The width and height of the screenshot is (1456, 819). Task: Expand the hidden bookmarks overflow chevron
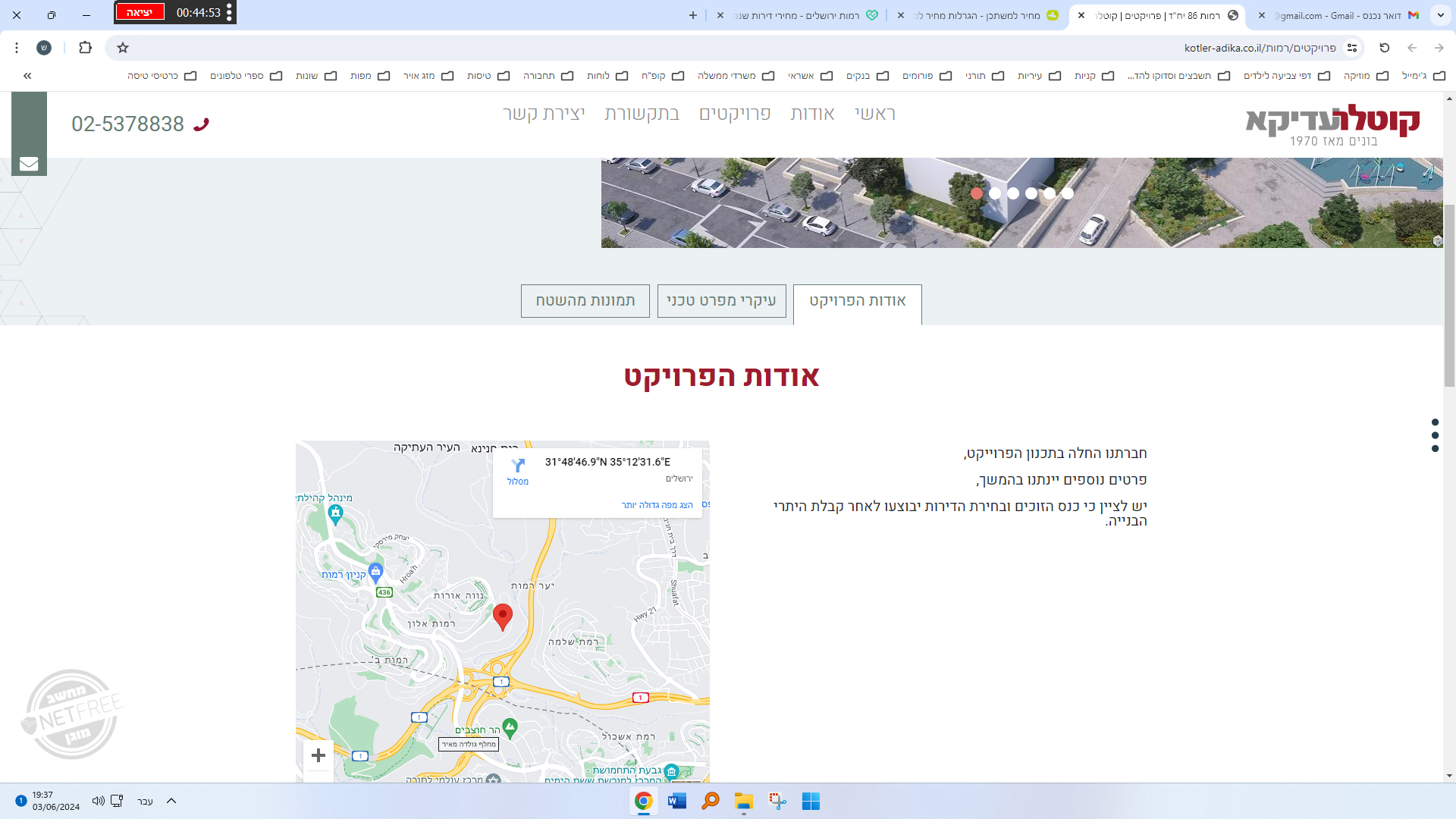[x=27, y=76]
